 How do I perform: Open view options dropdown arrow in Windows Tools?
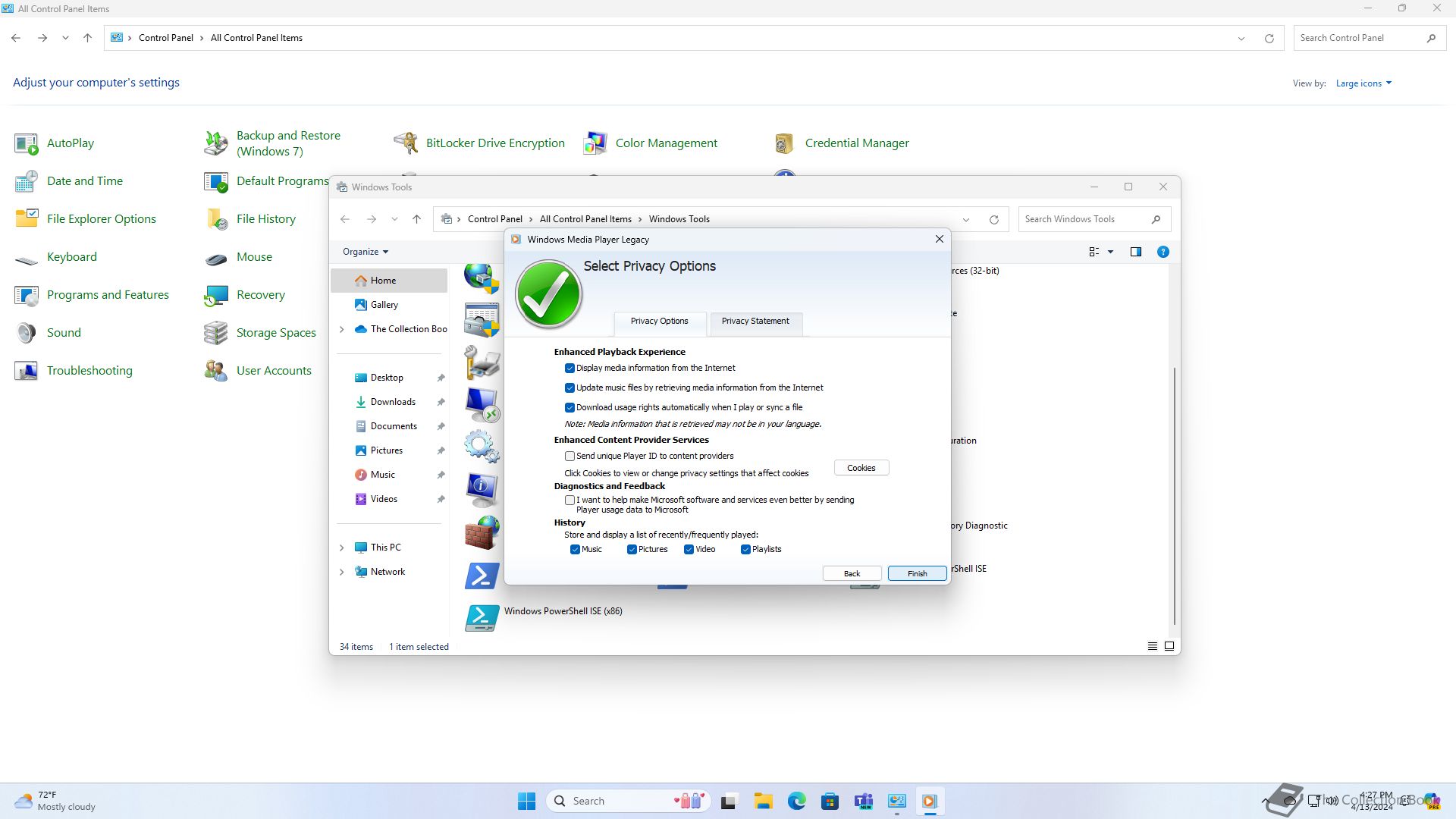click(1110, 252)
